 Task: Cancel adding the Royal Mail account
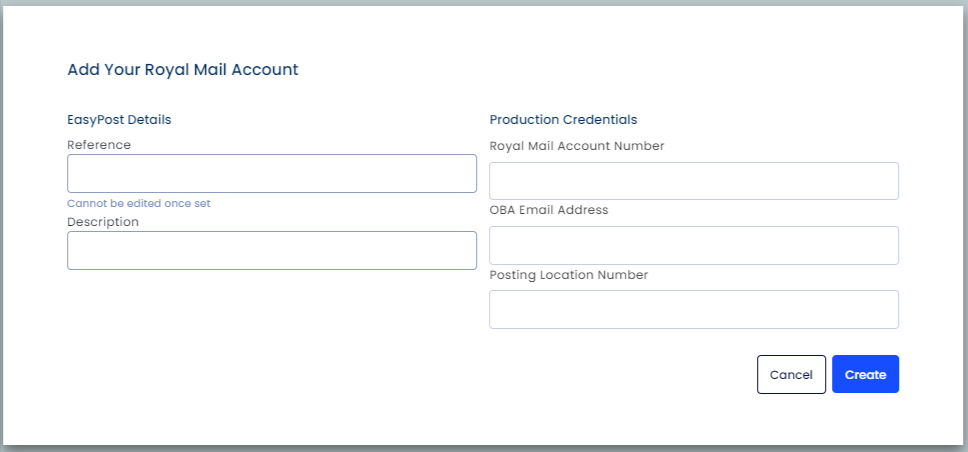[x=791, y=374]
